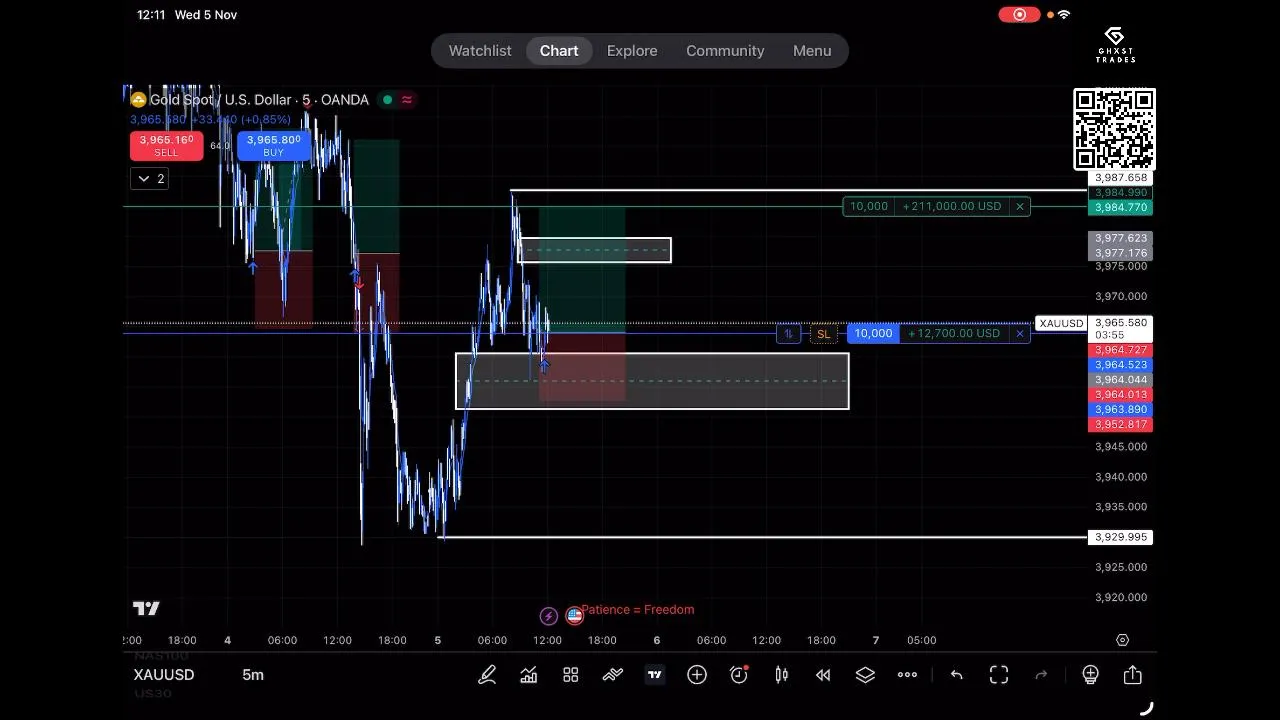Viewport: 1280px width, 720px height.
Task: Select the pencil drawing tools icon
Action: pos(487,675)
